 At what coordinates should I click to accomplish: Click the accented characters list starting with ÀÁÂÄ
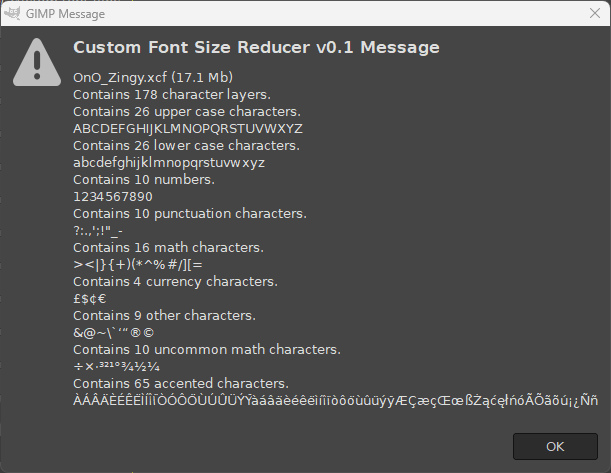point(336,400)
